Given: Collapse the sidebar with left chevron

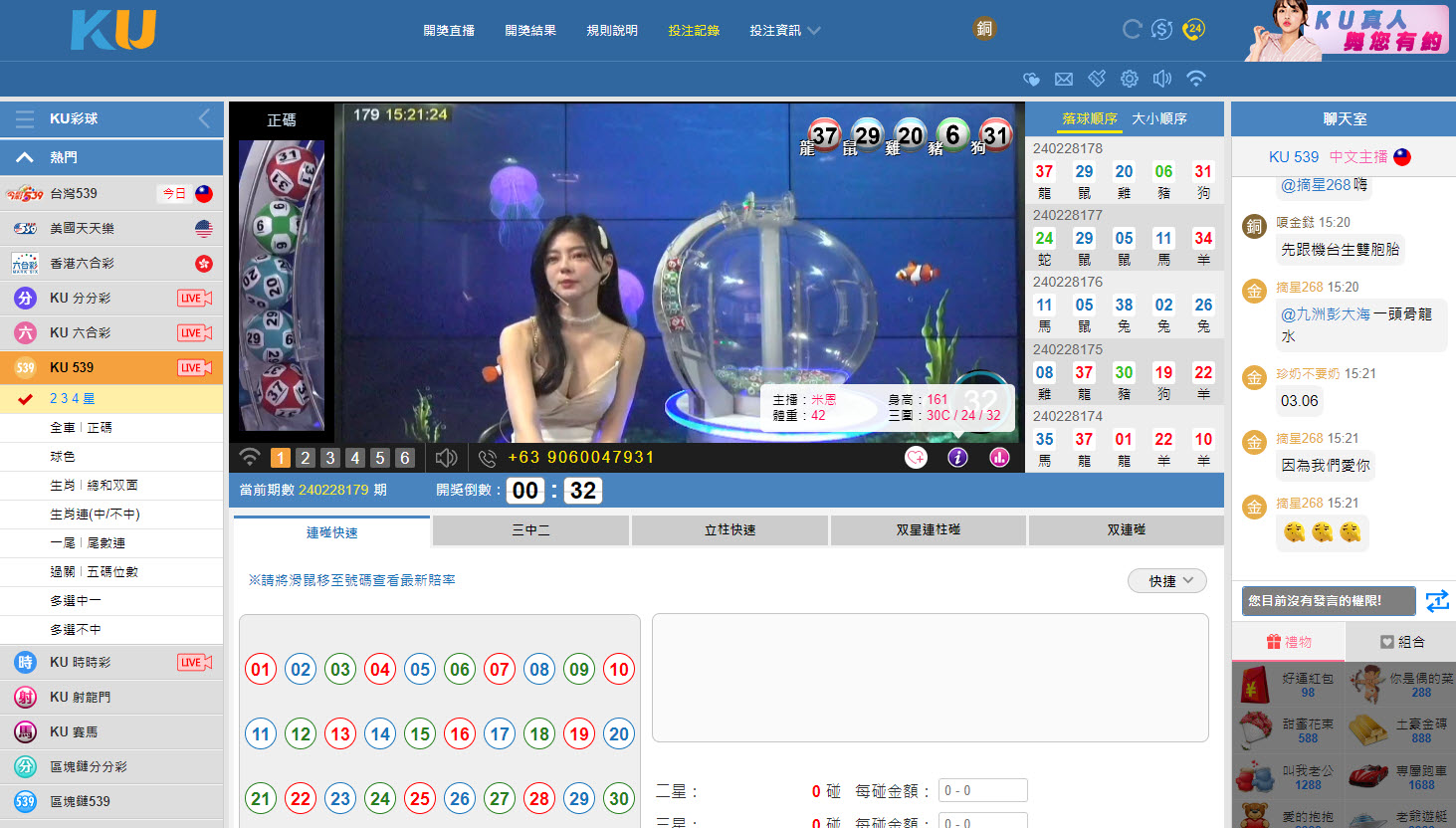Looking at the screenshot, I should coord(204,118).
